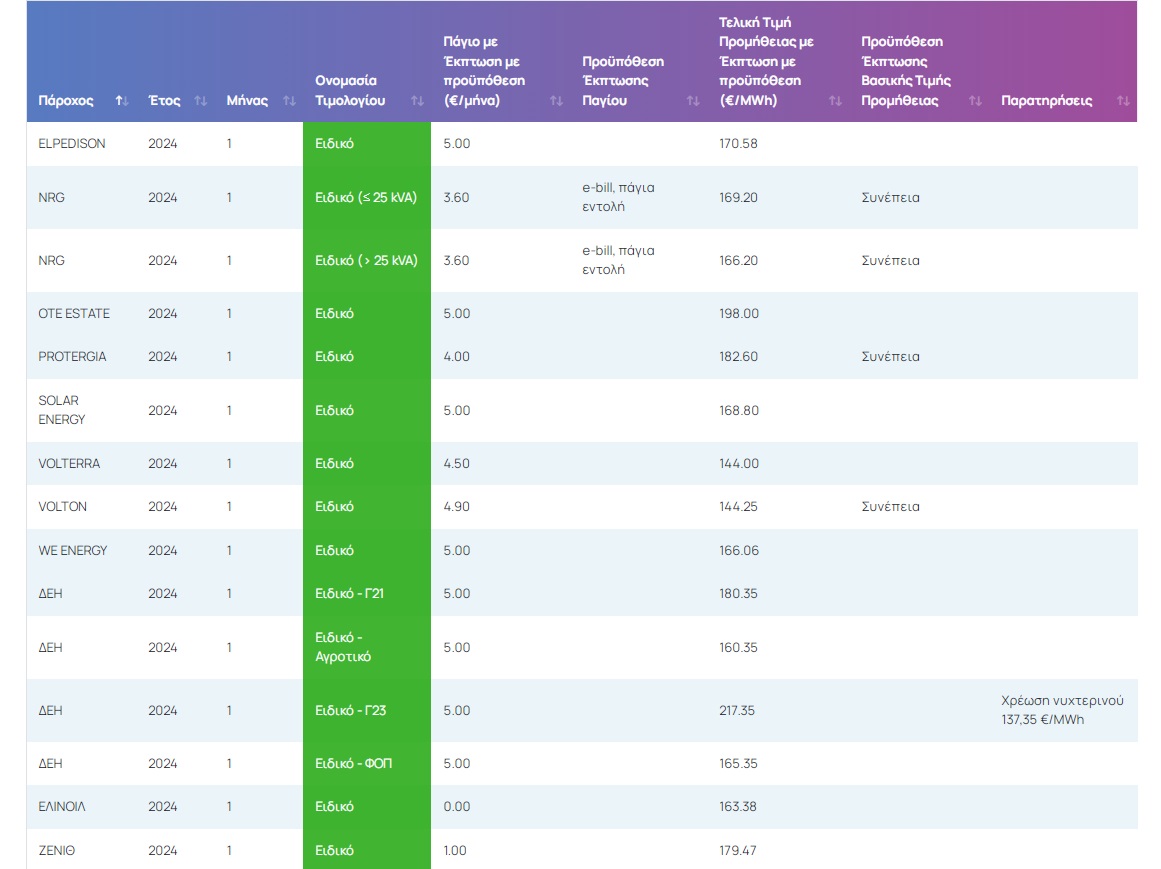Select the ΖΕΝΙΘ provider cell
1161x869 pixels.
(57, 851)
